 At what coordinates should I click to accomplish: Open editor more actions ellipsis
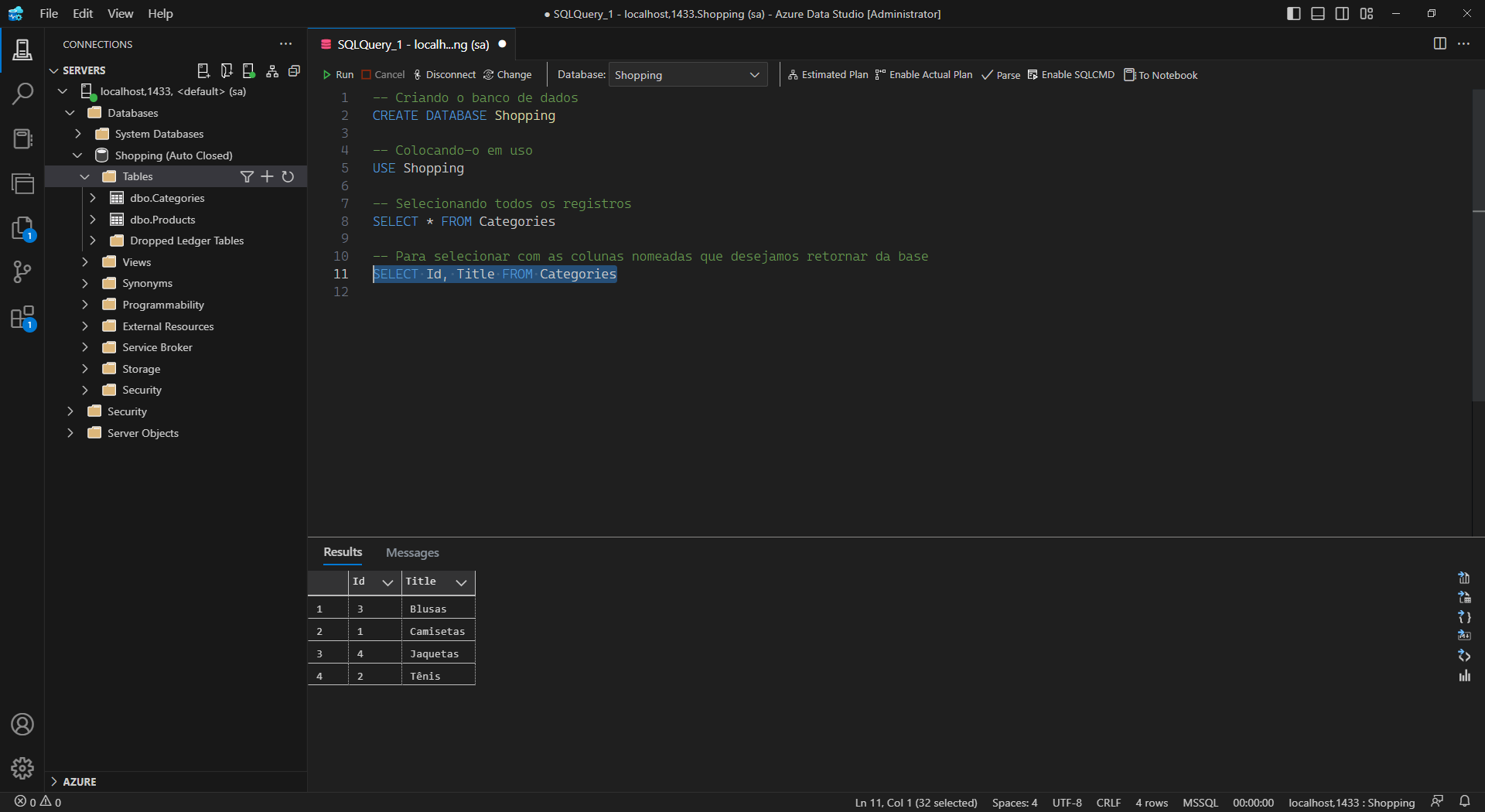[x=1464, y=44]
